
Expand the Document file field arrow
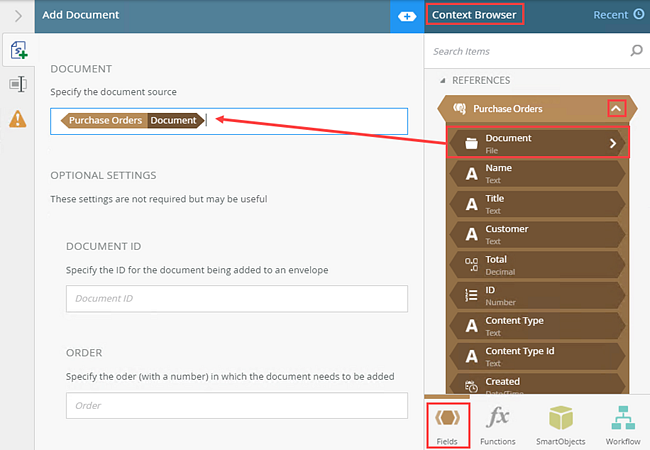coord(613,144)
